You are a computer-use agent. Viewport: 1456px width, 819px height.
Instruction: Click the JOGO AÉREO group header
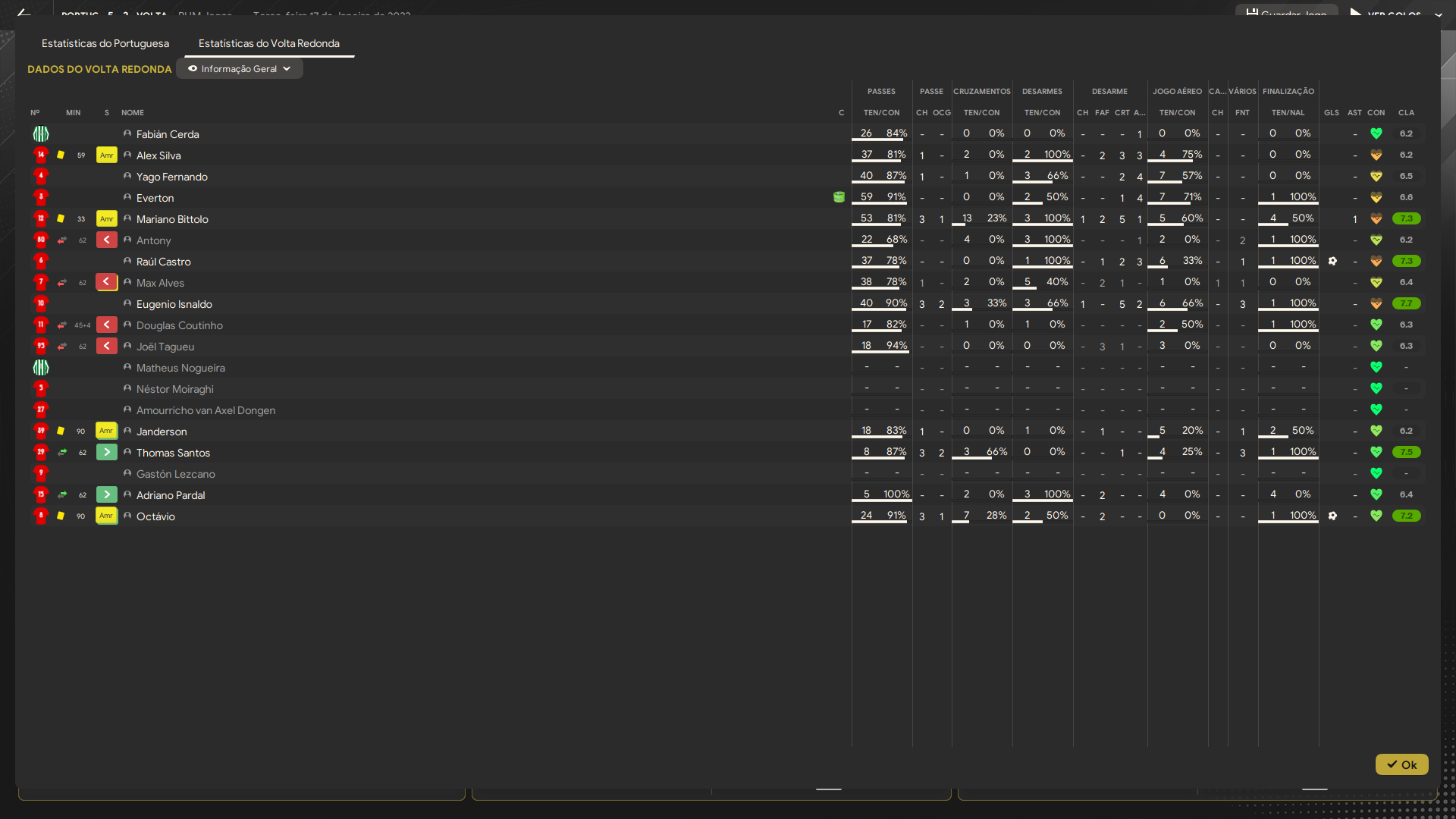(1178, 91)
